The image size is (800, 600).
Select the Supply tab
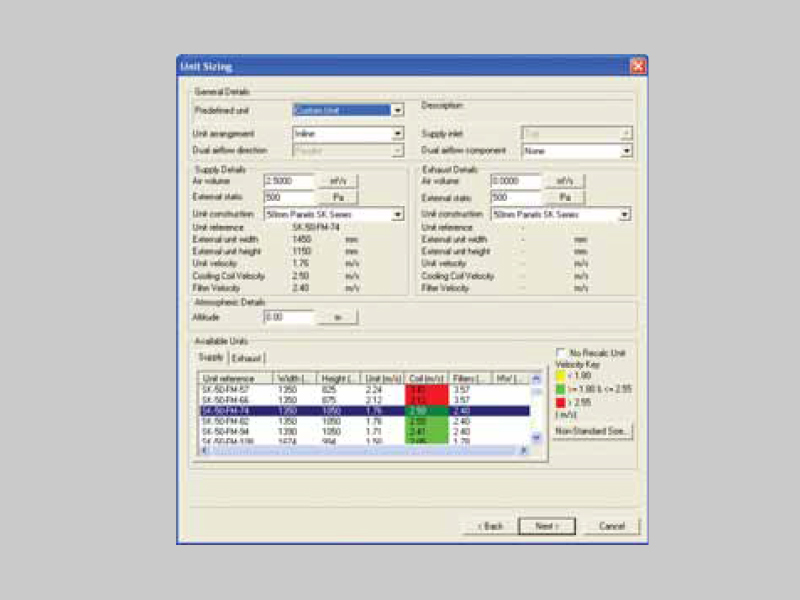click(211, 357)
